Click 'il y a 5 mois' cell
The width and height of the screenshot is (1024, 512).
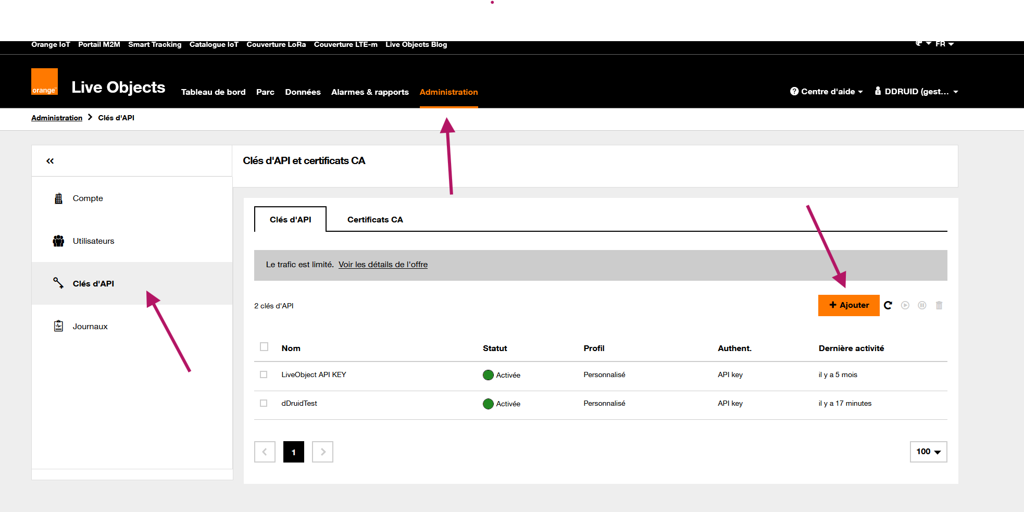tap(840, 375)
